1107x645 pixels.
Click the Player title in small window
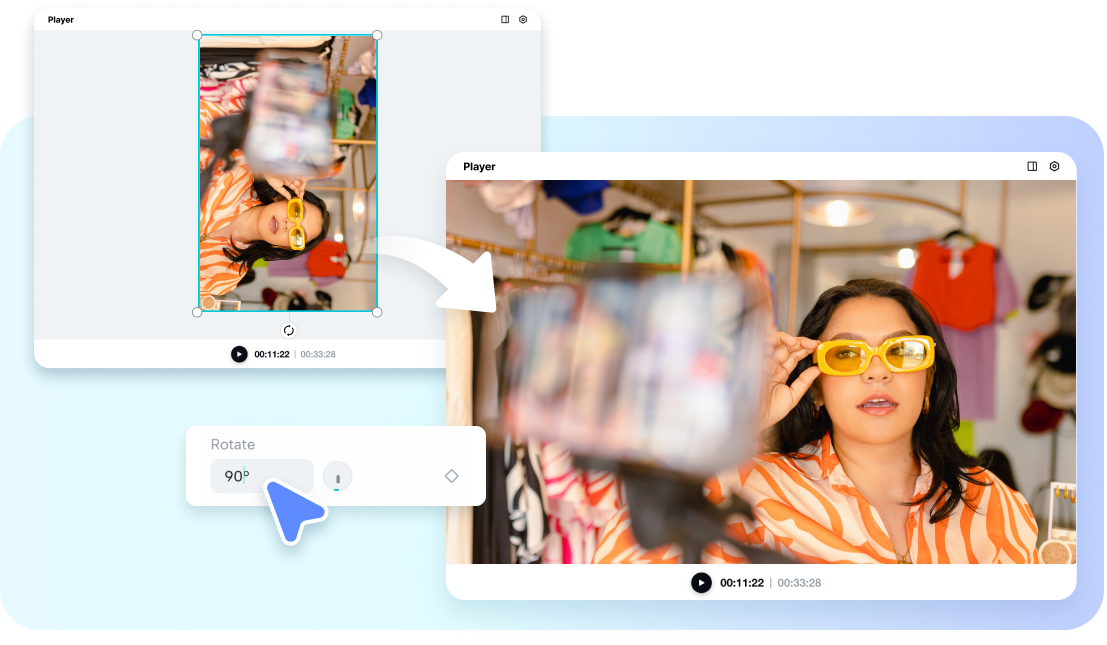pyautogui.click(x=61, y=20)
